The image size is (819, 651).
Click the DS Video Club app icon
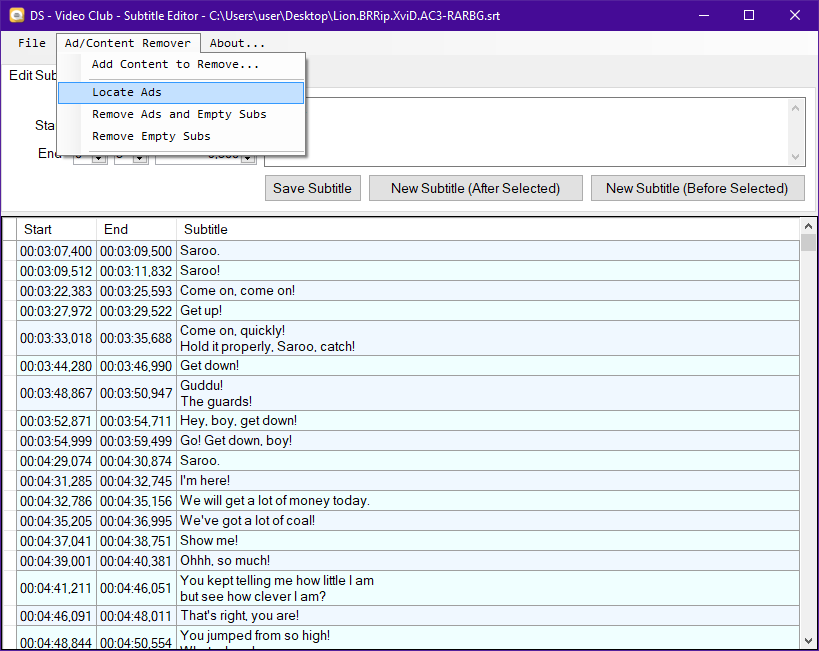pos(16,15)
